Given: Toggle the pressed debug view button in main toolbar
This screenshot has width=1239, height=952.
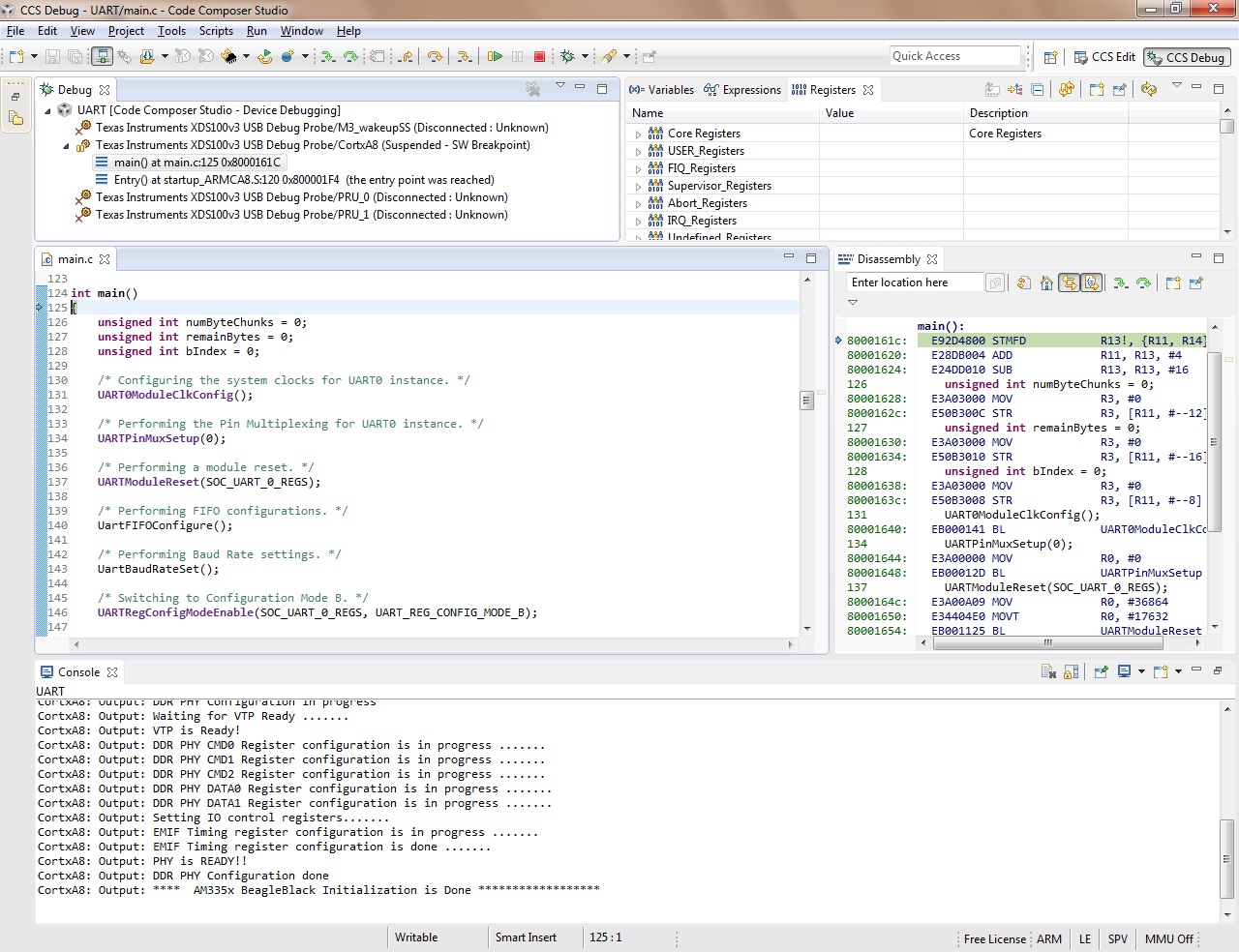Looking at the screenshot, I should coord(102,57).
